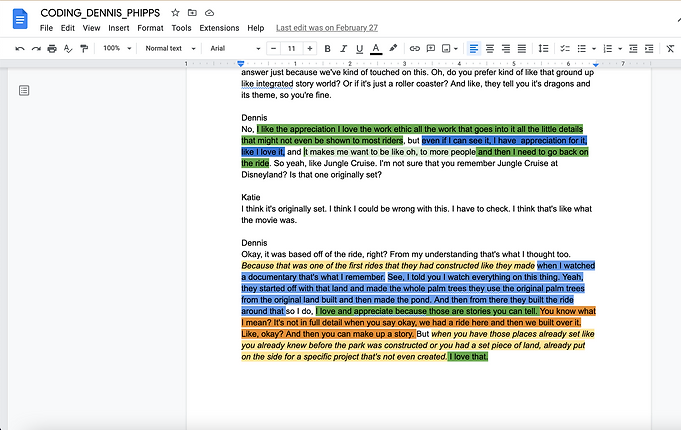The image size is (681, 430).
Task: Click the orange highlighted 'You know what' text
Action: 567,311
